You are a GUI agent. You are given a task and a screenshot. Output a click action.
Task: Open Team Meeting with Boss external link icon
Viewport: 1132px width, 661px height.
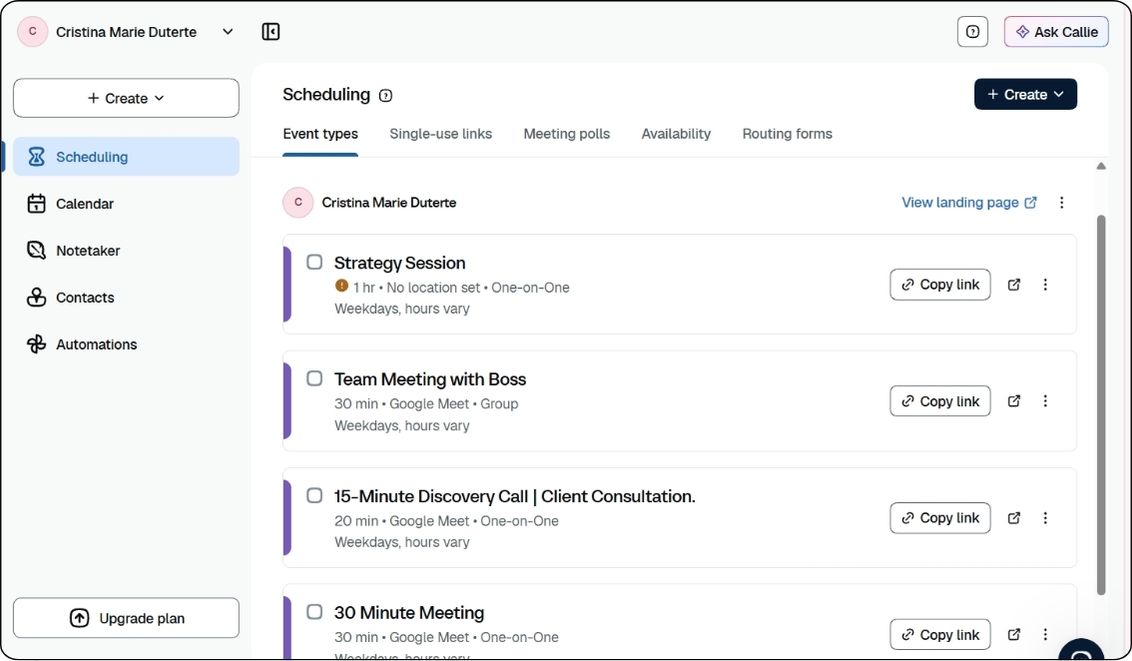click(1014, 401)
